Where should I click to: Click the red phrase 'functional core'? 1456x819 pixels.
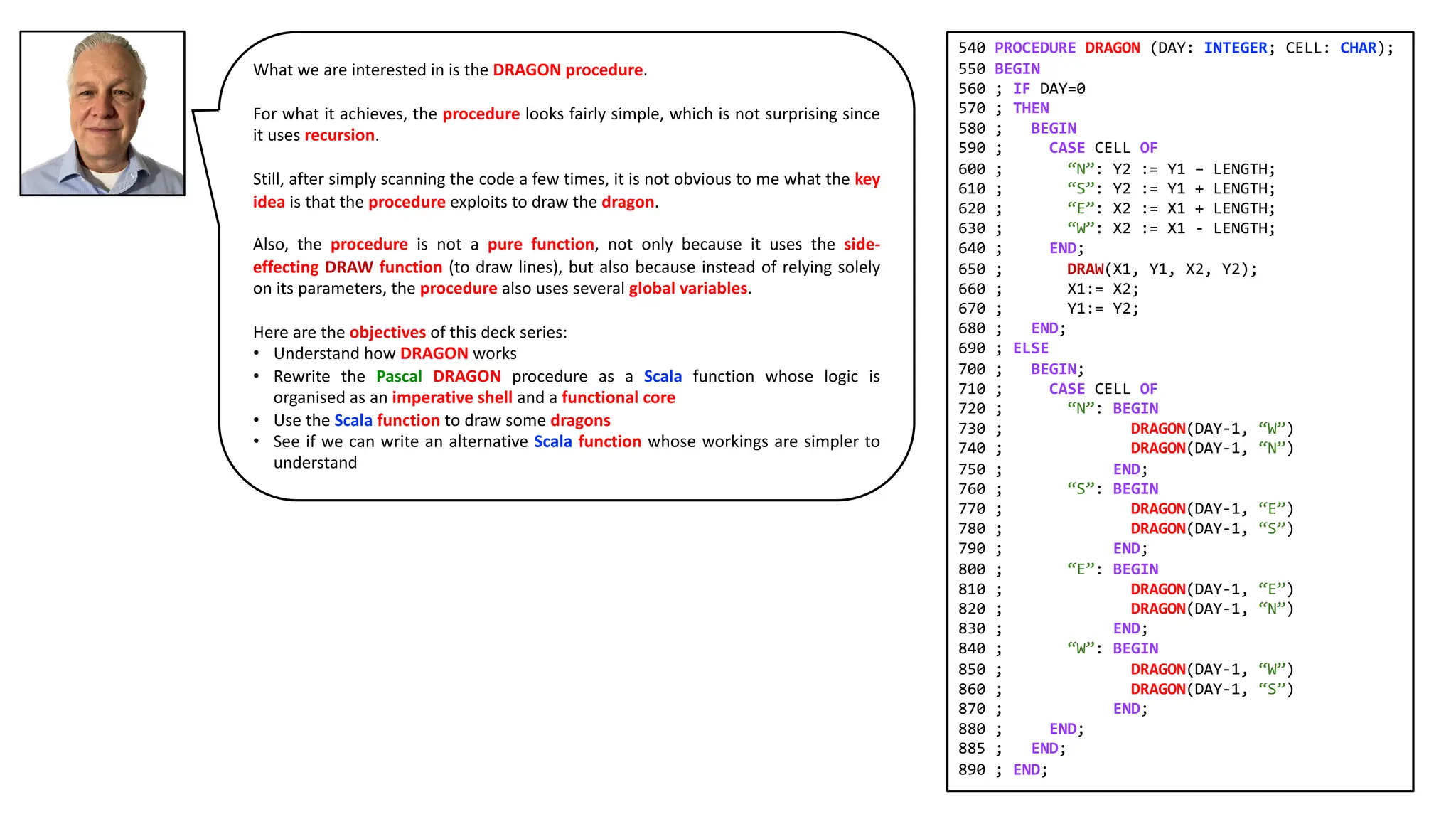click(x=619, y=398)
